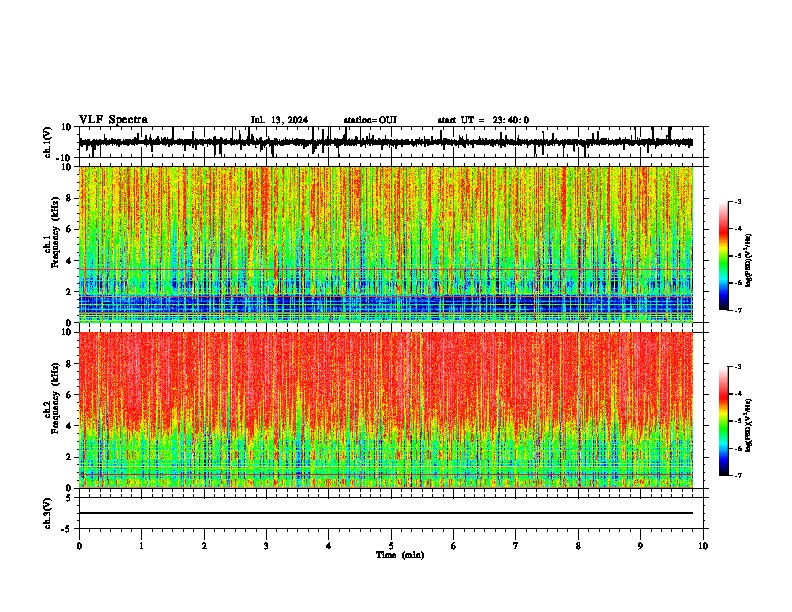Viewport: 792px width, 612px height.
Task: Click the time axis tick label "3"
Action: click(x=266, y=546)
